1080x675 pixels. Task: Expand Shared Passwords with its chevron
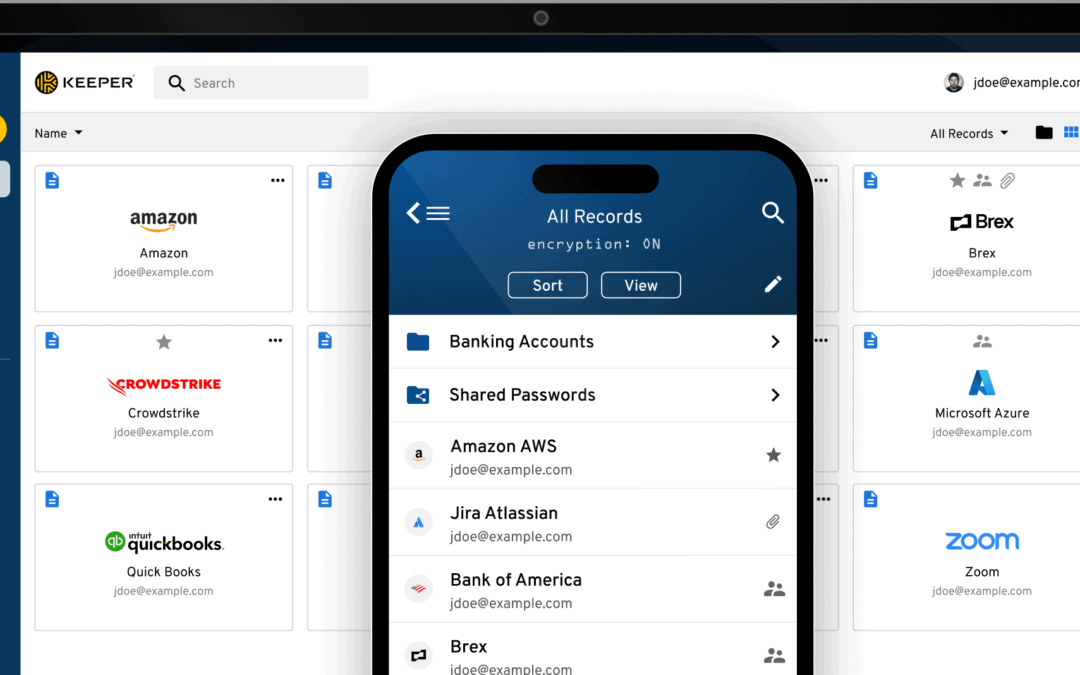(x=776, y=395)
